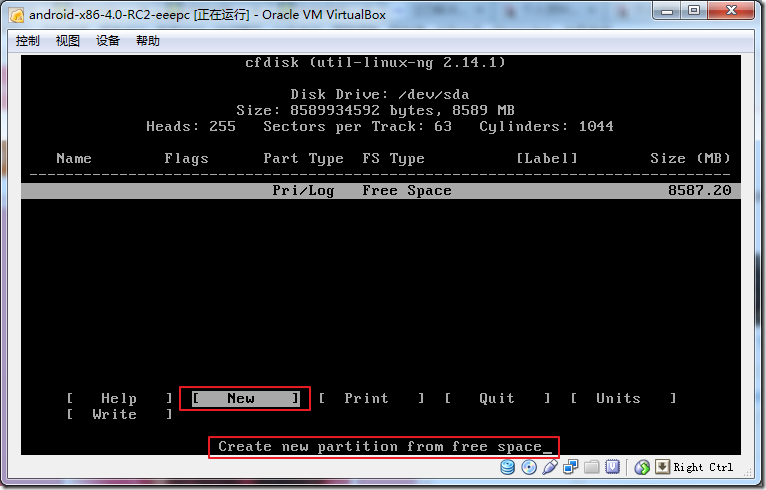
Task: Click the network adapters status icon
Action: point(571,467)
